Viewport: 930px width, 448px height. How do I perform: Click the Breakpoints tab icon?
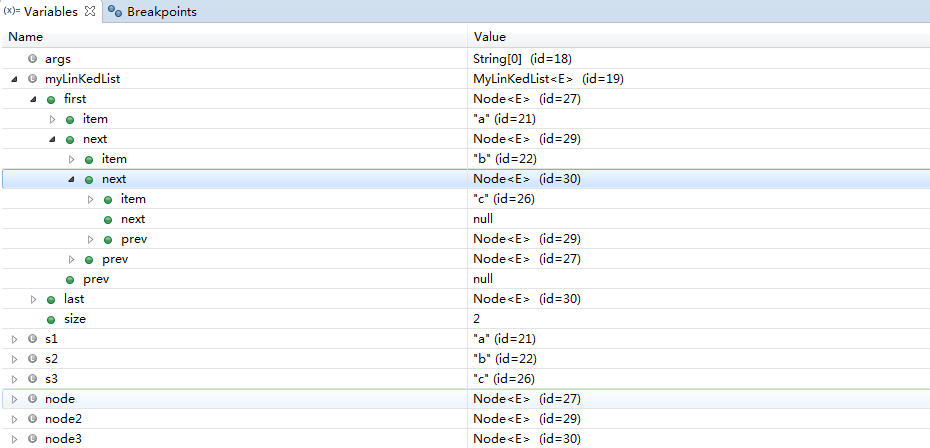pos(116,12)
